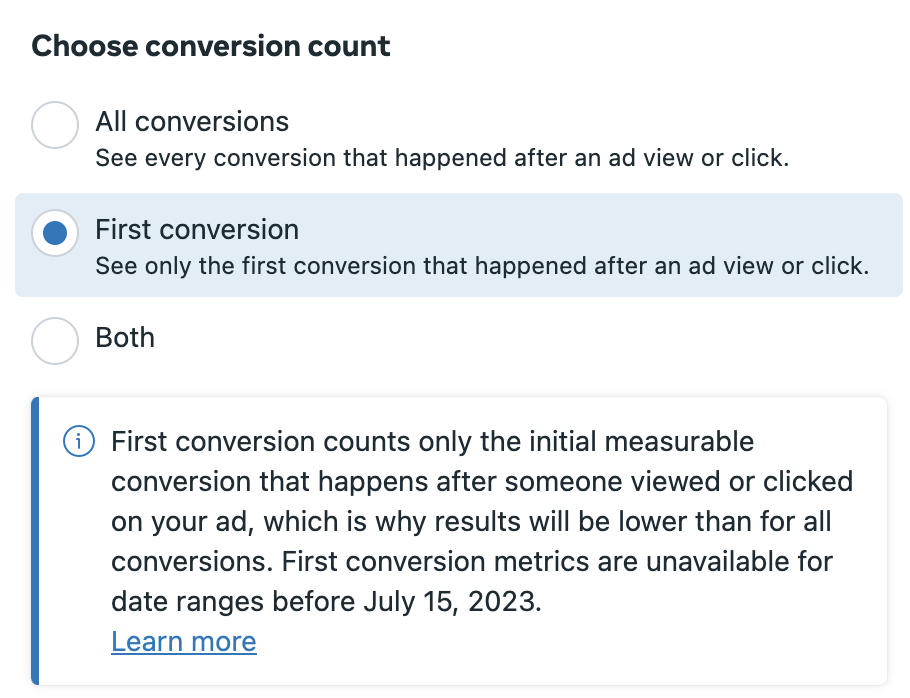Click the info circle icon in notice
This screenshot has height=698, width=910.
coord(79,442)
